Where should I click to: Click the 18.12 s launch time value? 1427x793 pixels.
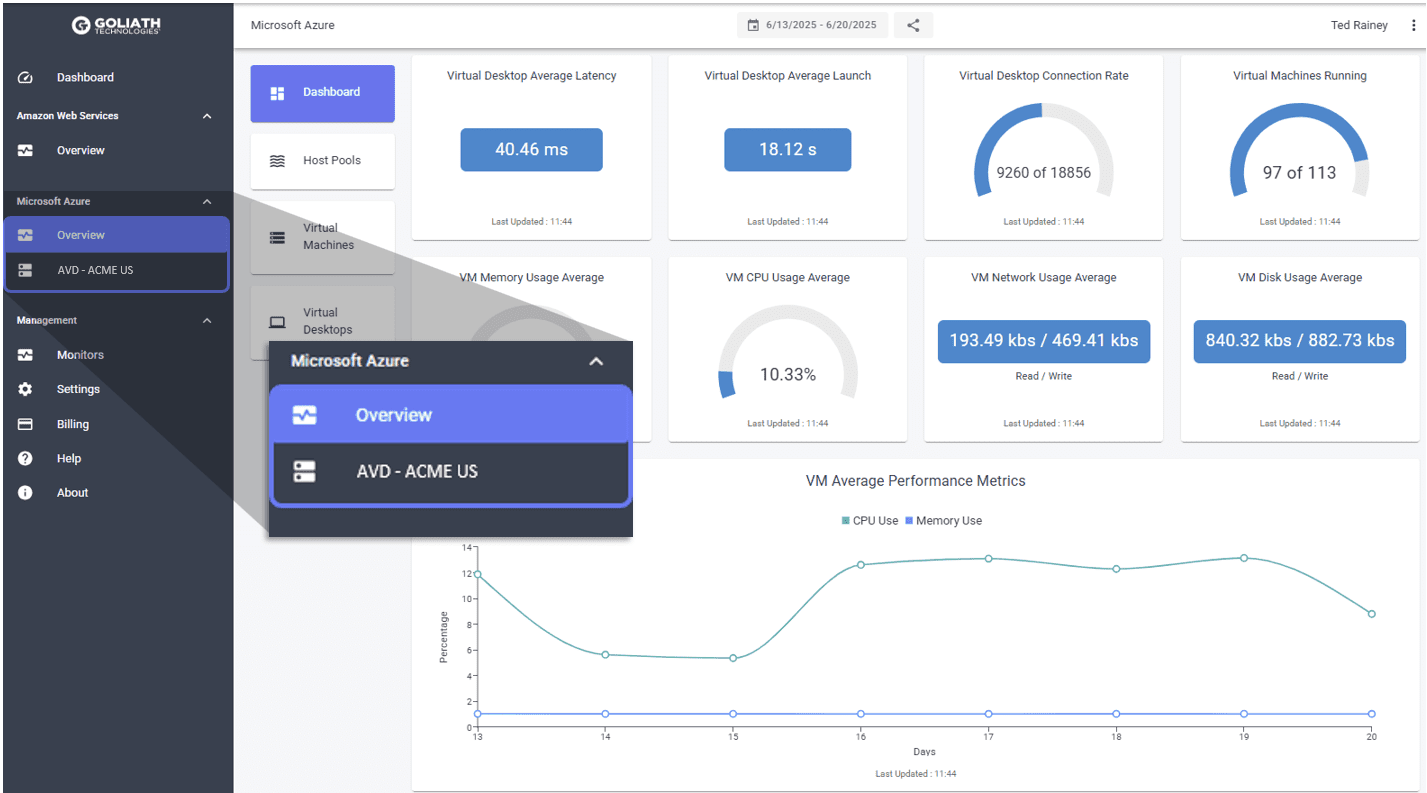(x=787, y=149)
